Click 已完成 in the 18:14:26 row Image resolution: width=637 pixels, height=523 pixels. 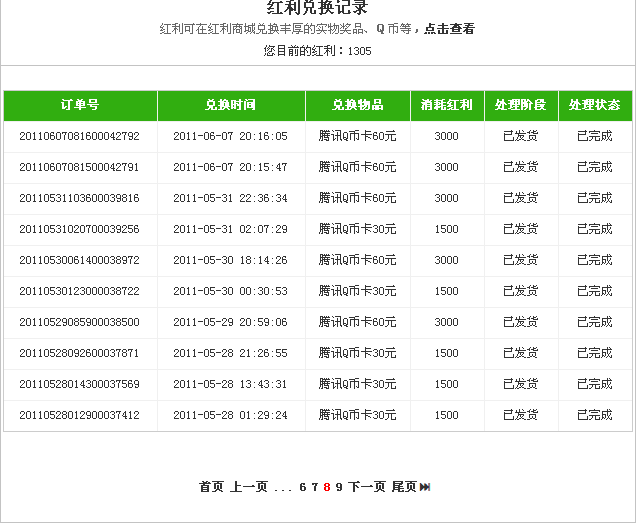(594, 260)
